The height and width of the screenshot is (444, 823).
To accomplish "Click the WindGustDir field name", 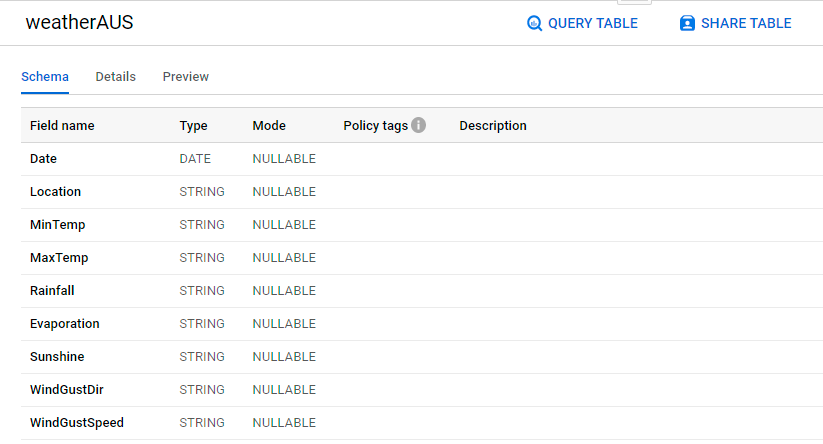I will pyautogui.click(x=66, y=390).
